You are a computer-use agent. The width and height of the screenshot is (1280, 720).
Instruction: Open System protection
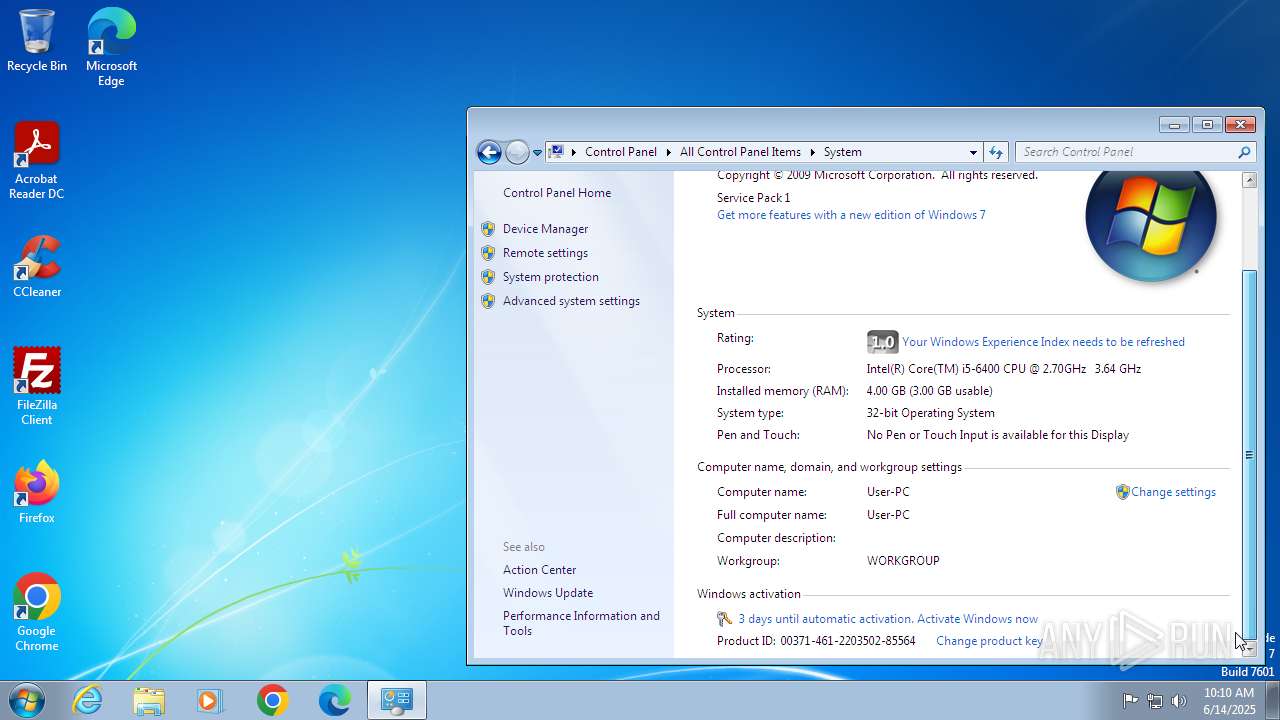coord(551,277)
